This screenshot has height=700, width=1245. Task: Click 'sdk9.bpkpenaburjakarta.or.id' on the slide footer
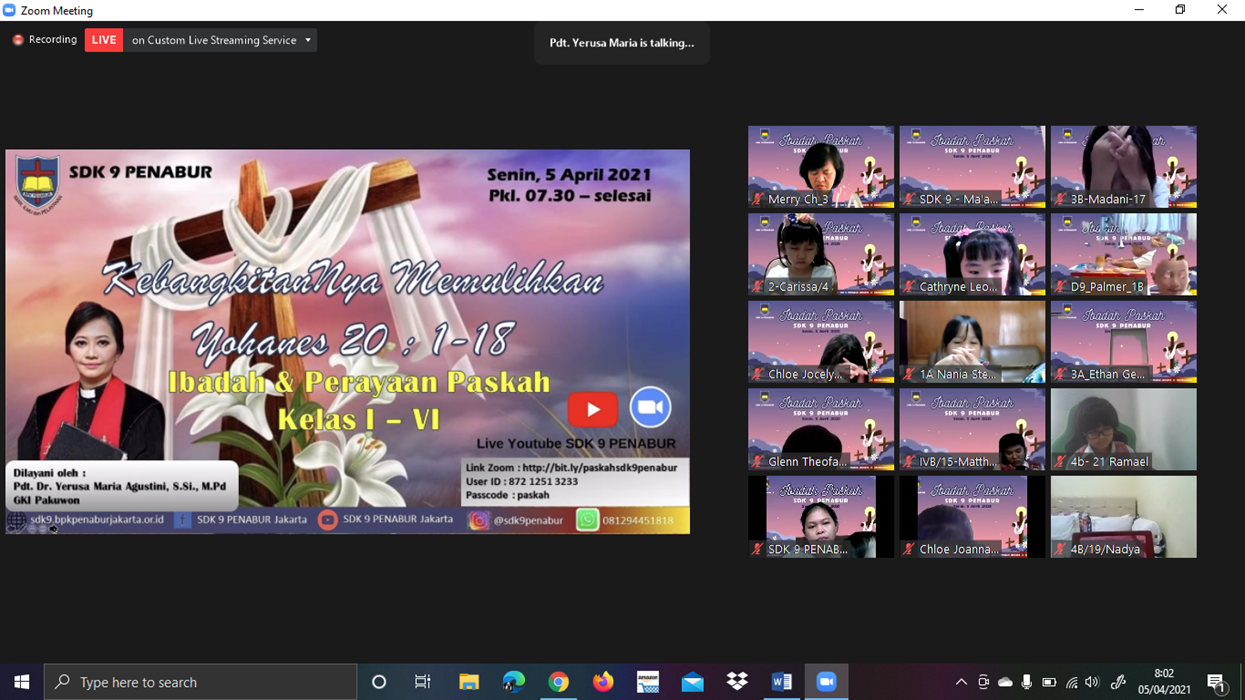tap(97, 520)
